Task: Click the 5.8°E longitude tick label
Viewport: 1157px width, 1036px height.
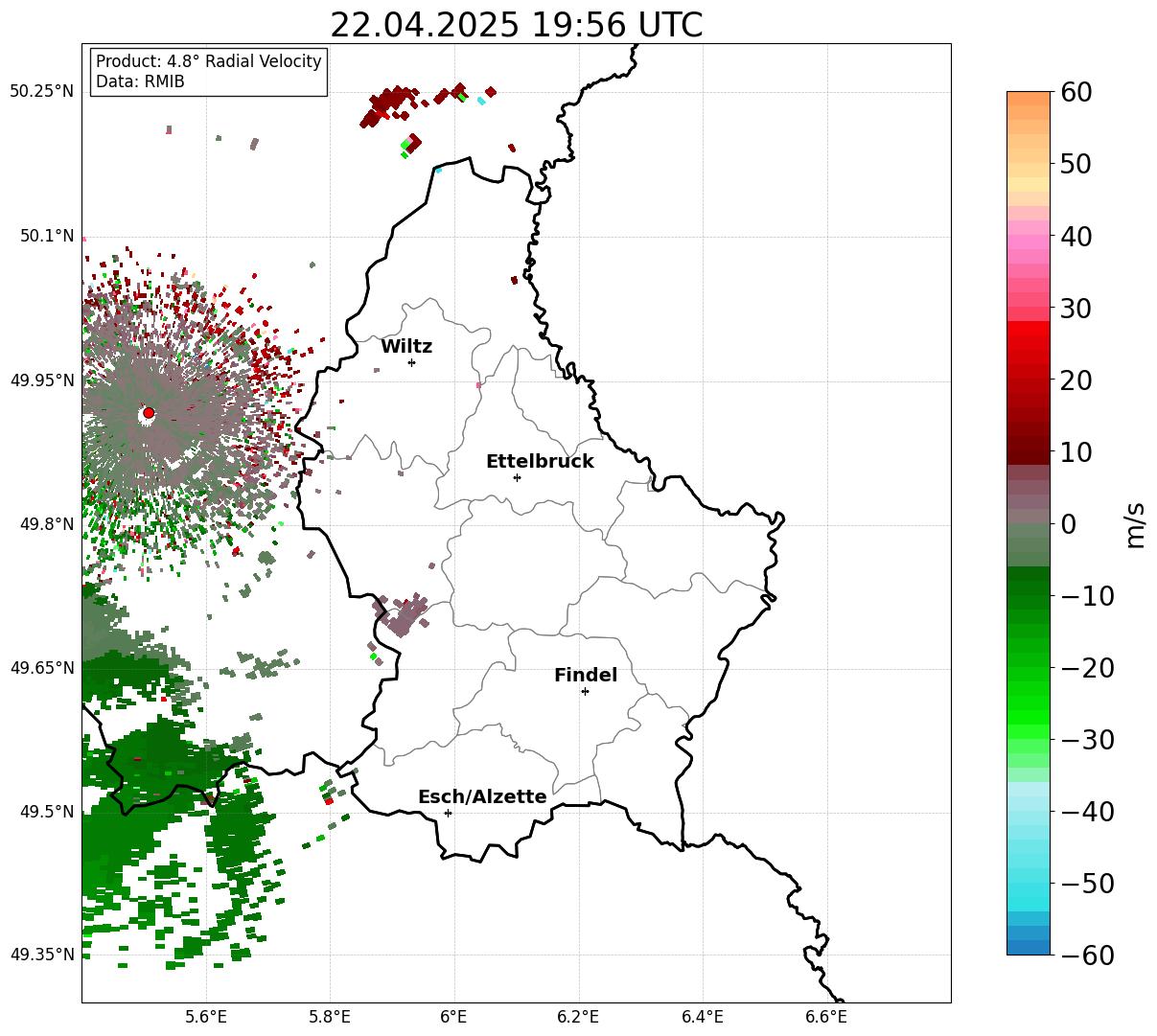Action: click(330, 1018)
